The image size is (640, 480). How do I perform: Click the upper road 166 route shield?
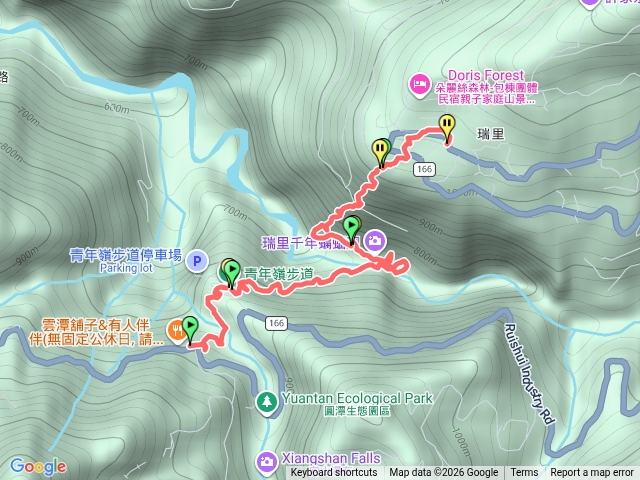tap(424, 169)
